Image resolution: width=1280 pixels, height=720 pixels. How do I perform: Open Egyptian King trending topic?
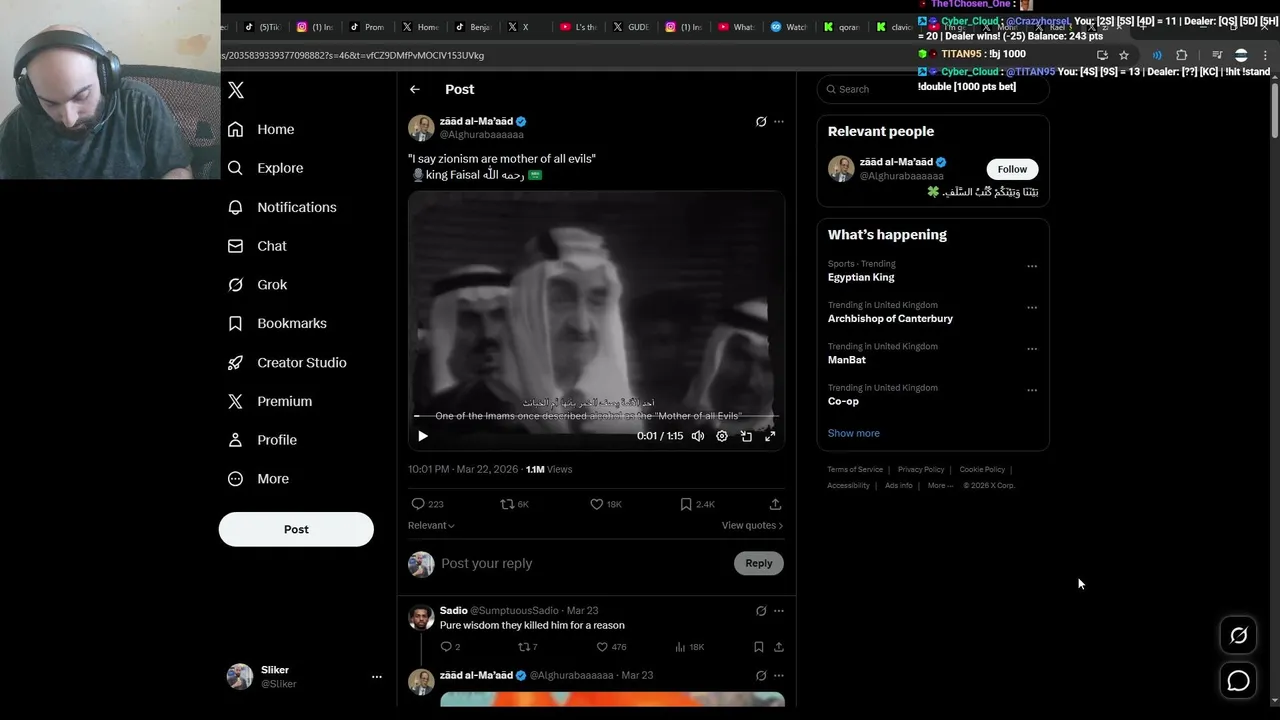coord(861,277)
